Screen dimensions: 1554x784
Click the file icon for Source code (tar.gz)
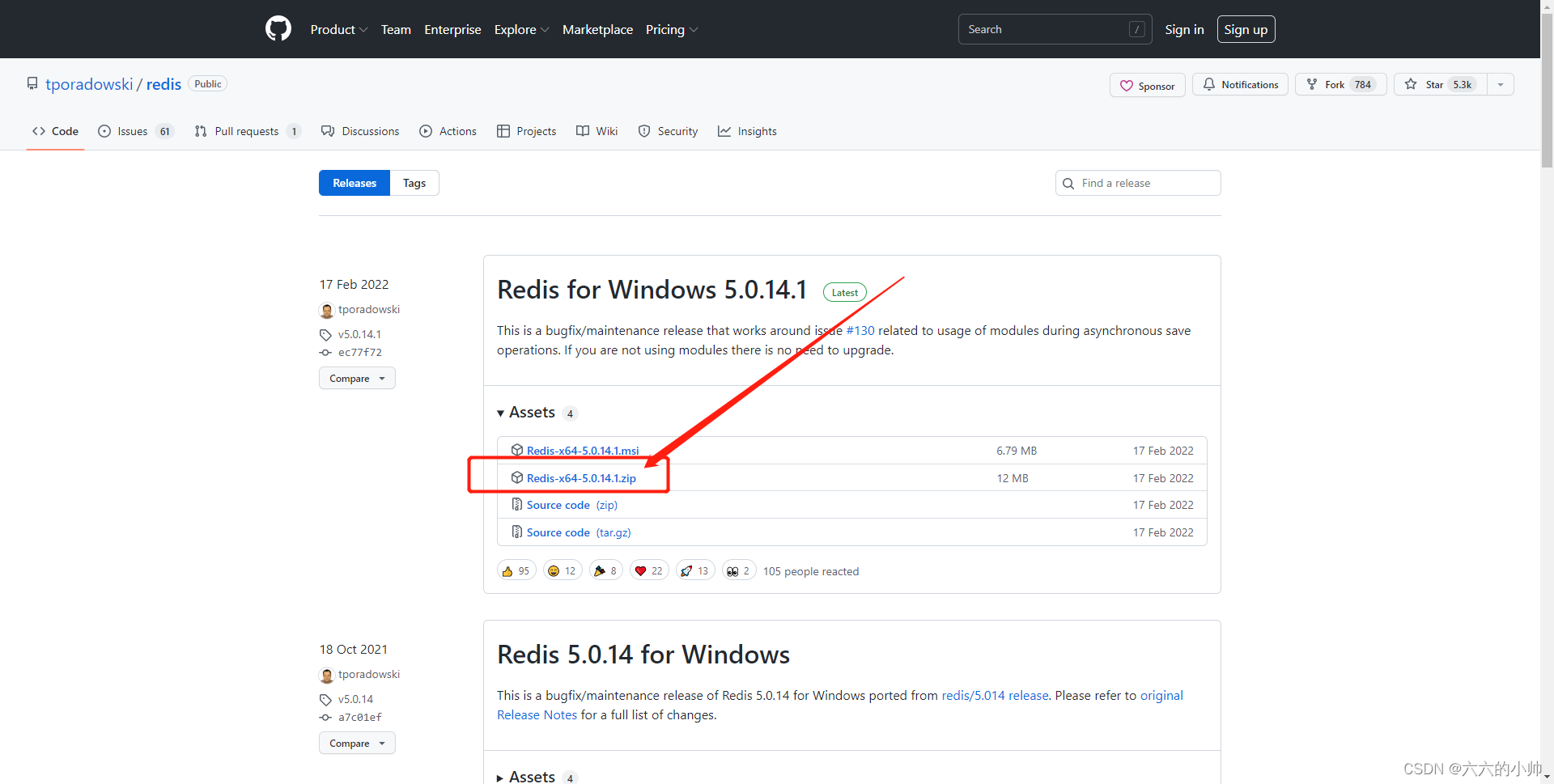pos(517,532)
